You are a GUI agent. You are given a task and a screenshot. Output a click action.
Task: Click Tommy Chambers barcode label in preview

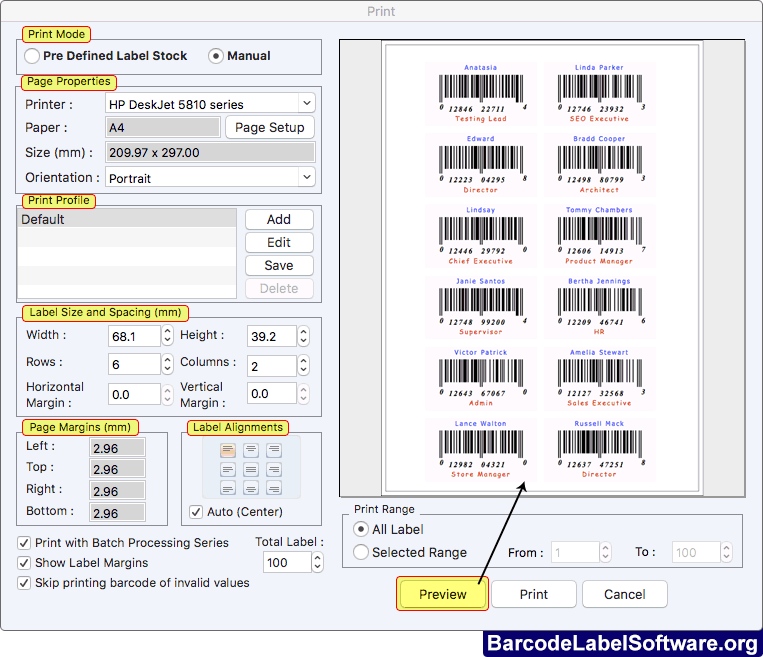coord(600,236)
